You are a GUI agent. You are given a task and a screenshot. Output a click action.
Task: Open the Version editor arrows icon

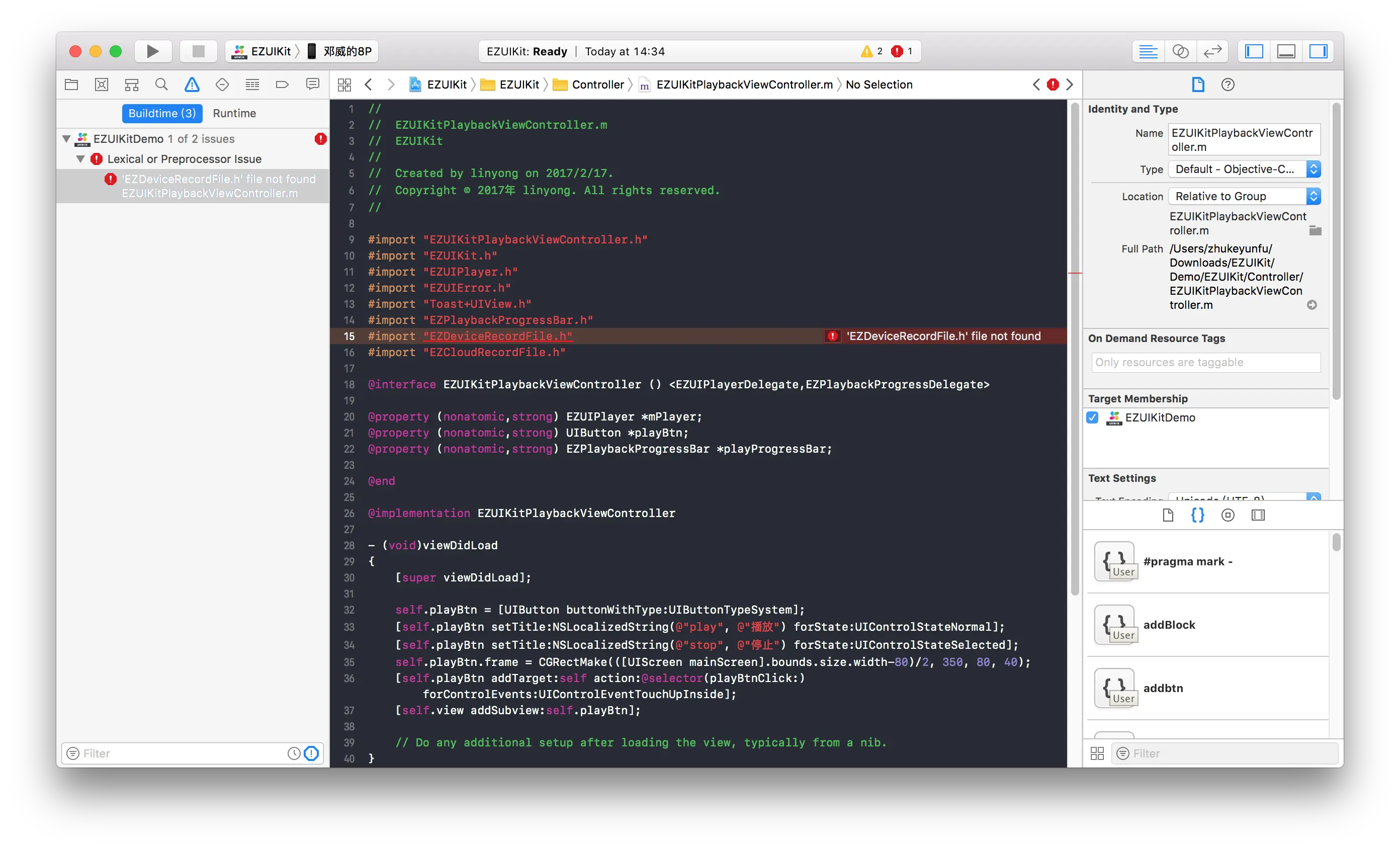click(1212, 51)
